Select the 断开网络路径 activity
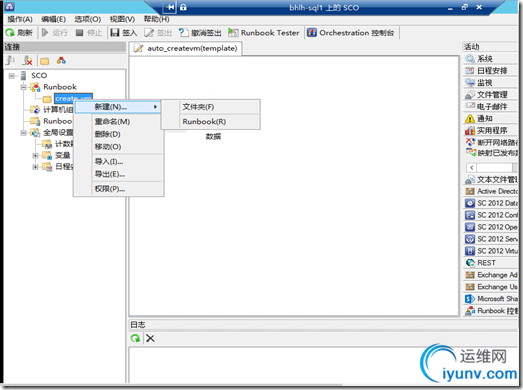 coord(492,142)
